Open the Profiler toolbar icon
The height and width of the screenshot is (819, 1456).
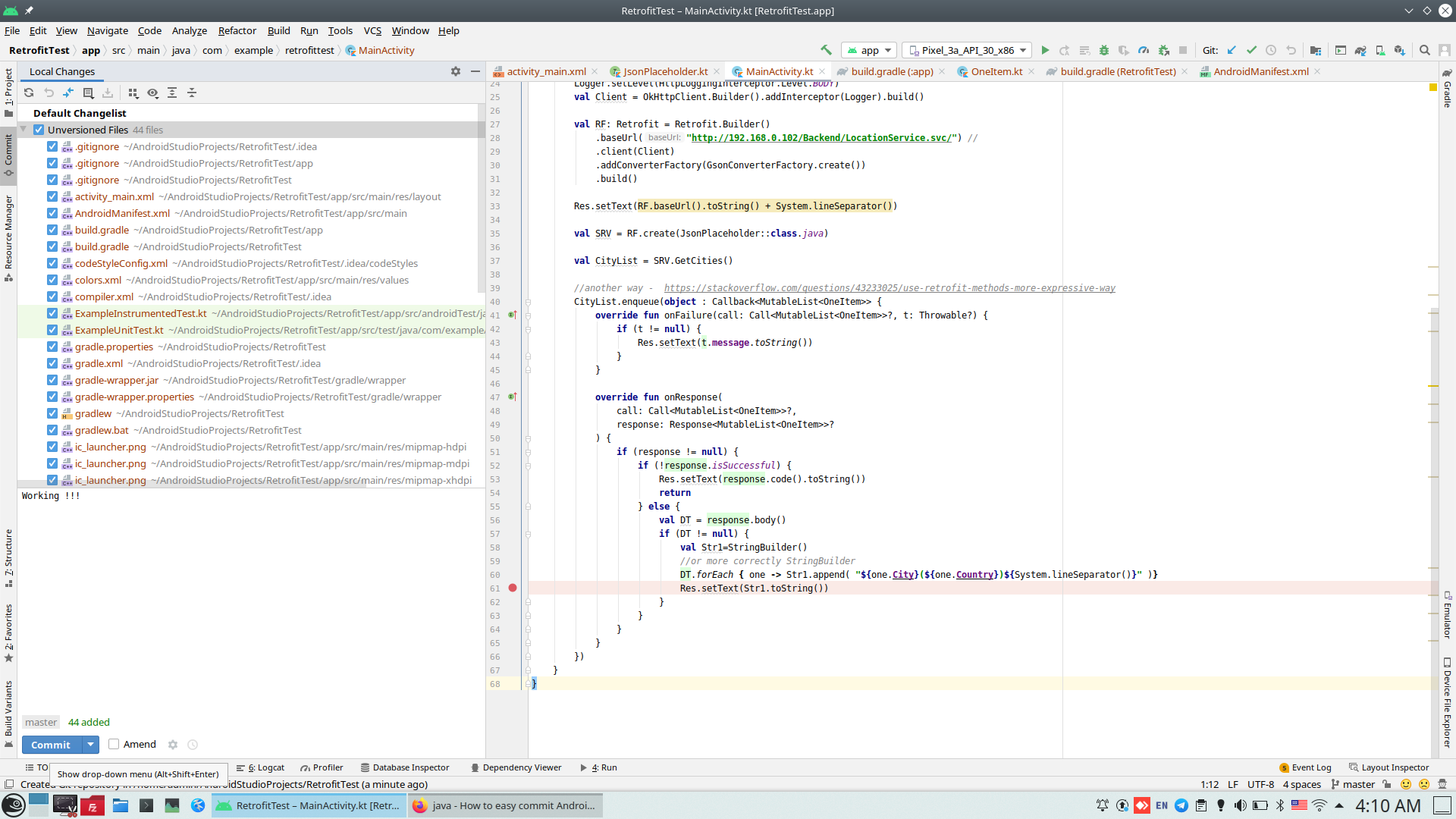coord(1144,50)
